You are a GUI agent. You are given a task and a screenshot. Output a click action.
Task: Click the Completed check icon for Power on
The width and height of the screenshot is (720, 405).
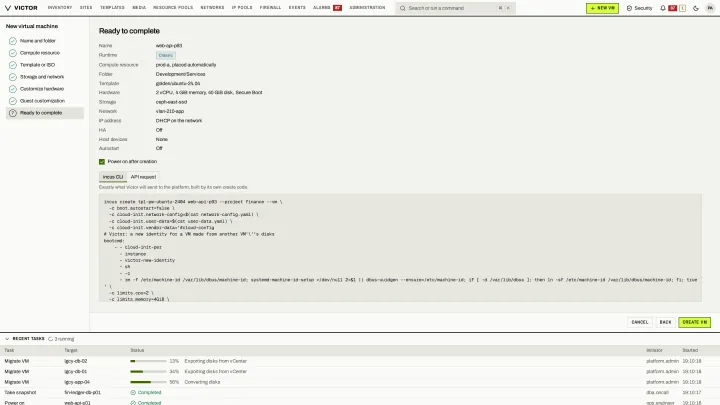coord(133,403)
